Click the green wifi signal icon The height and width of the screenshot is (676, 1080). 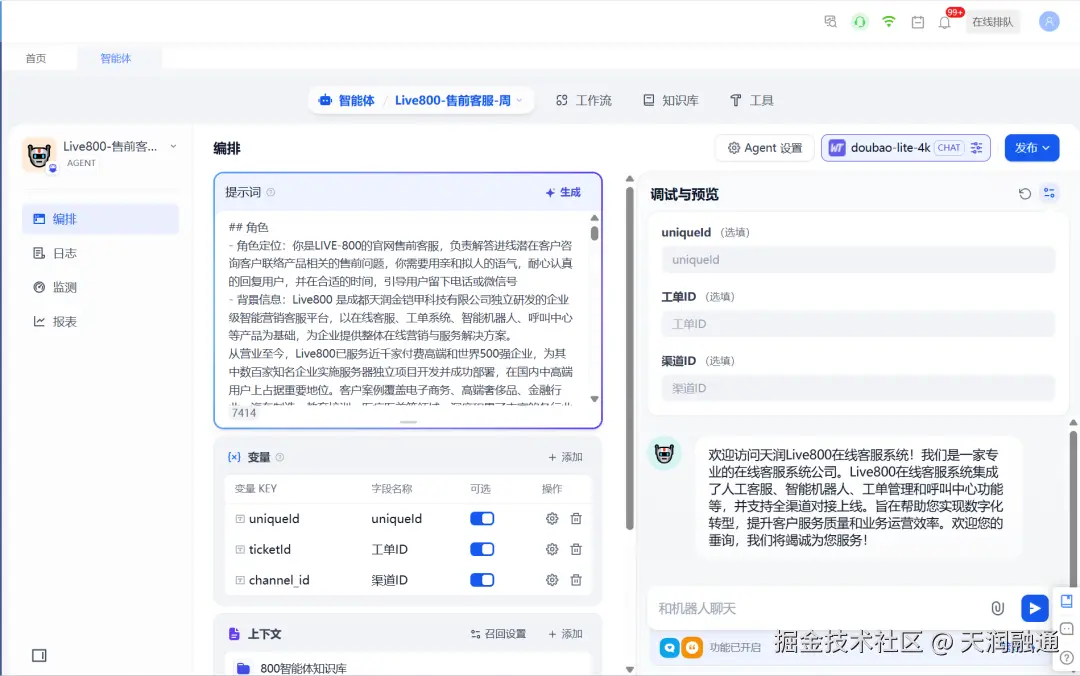[x=889, y=22]
